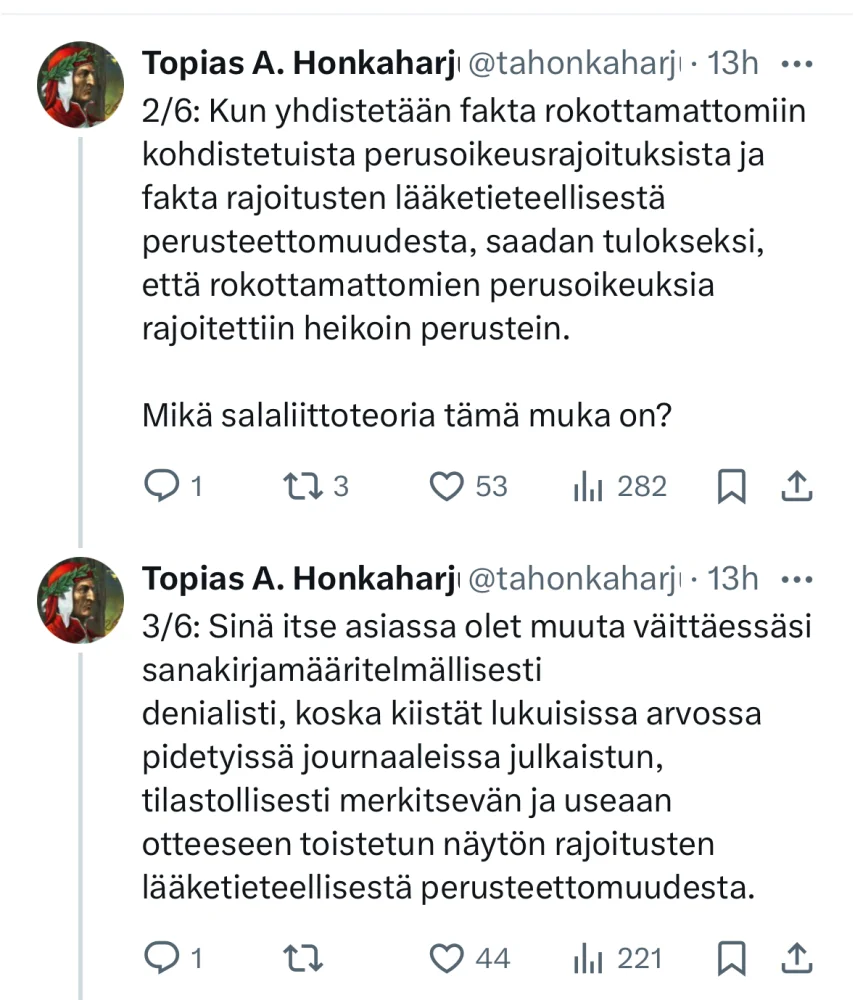
Task: Like the 2/6 tweet with 53 likes
Action: (444, 487)
